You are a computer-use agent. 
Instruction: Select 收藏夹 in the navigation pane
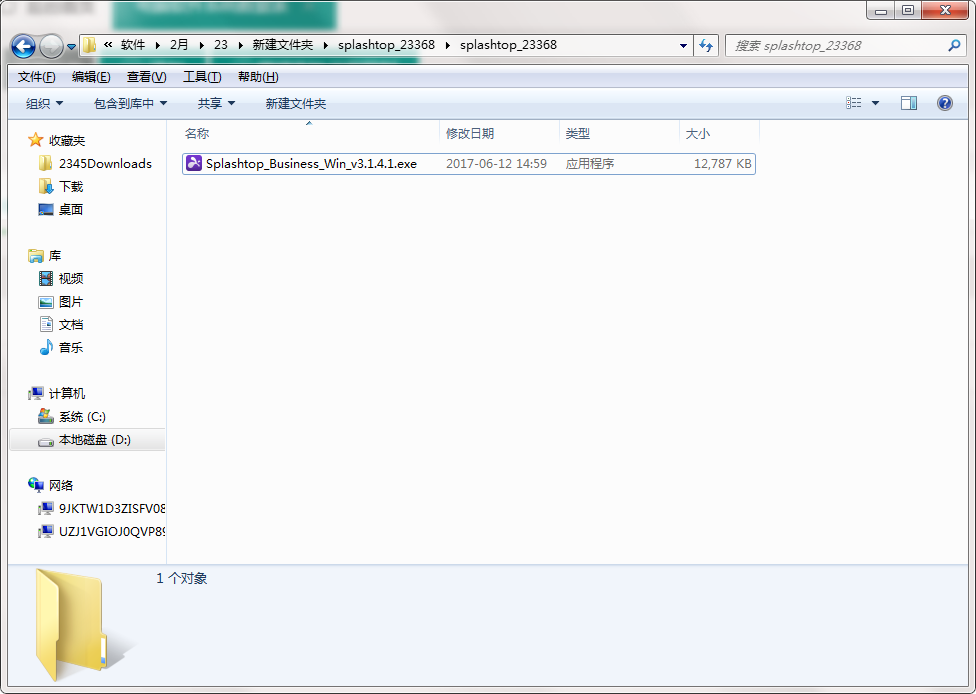pyautogui.click(x=67, y=141)
